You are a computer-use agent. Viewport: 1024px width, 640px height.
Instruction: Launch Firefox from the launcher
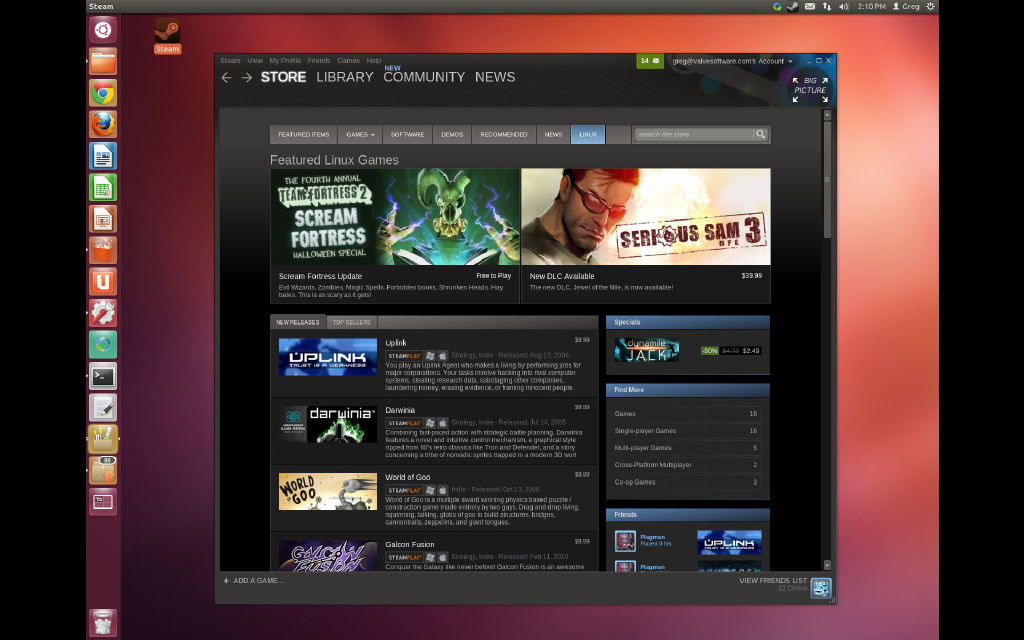[x=103, y=124]
